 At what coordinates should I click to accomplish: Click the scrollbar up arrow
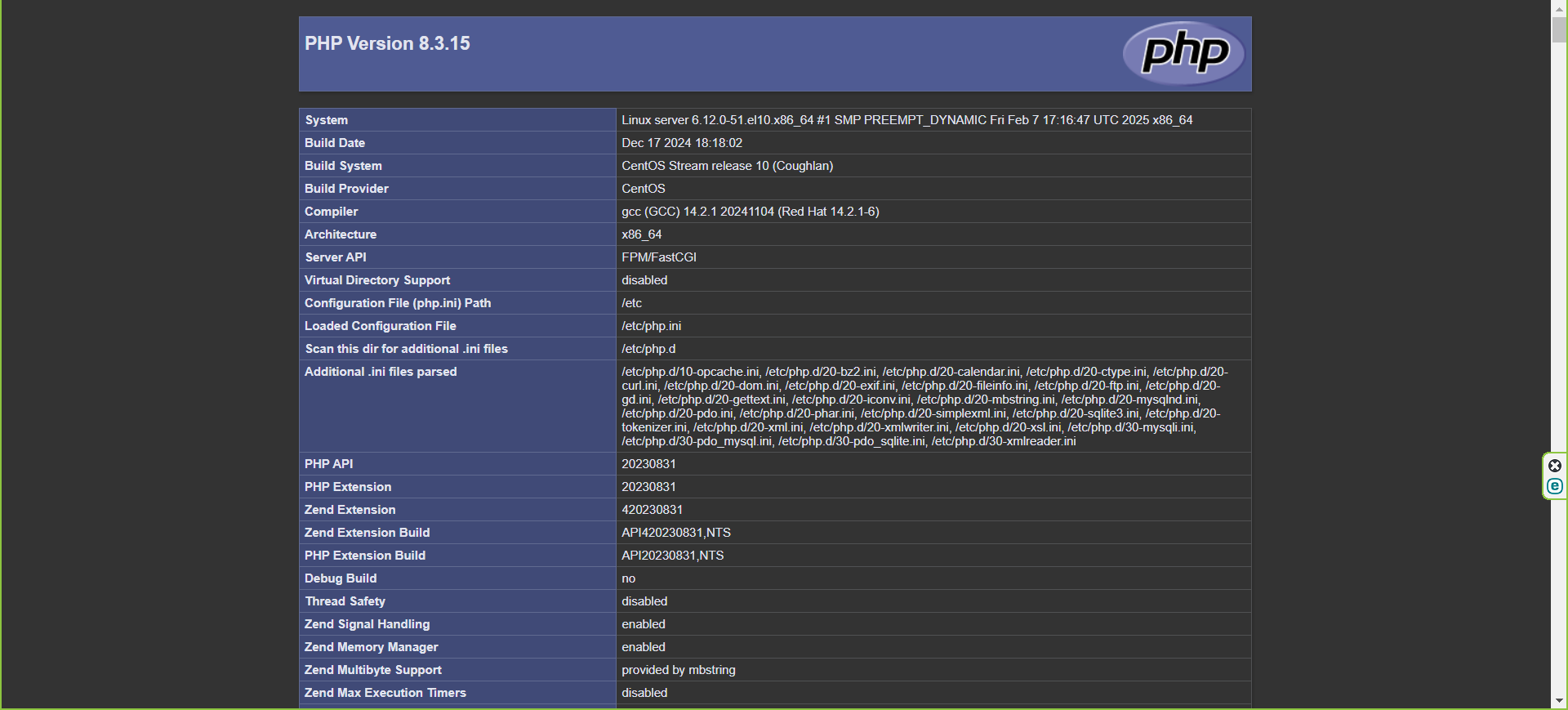1559,7
